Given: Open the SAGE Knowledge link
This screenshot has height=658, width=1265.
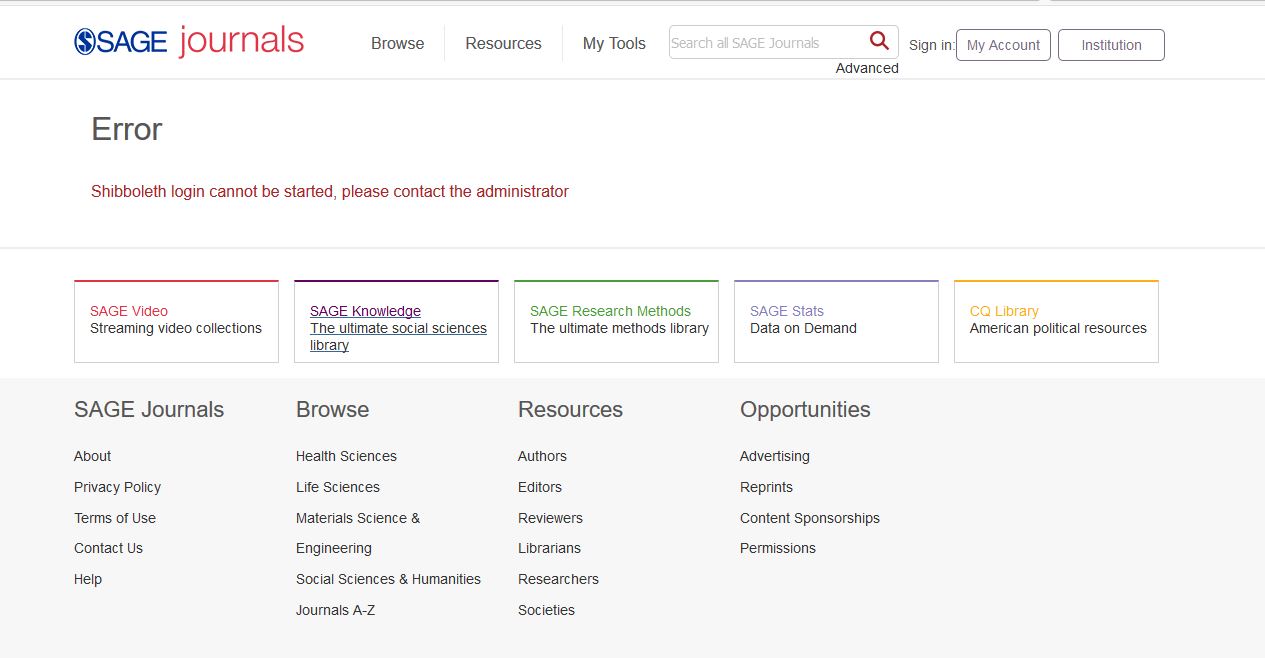Looking at the screenshot, I should pyautogui.click(x=365, y=311).
